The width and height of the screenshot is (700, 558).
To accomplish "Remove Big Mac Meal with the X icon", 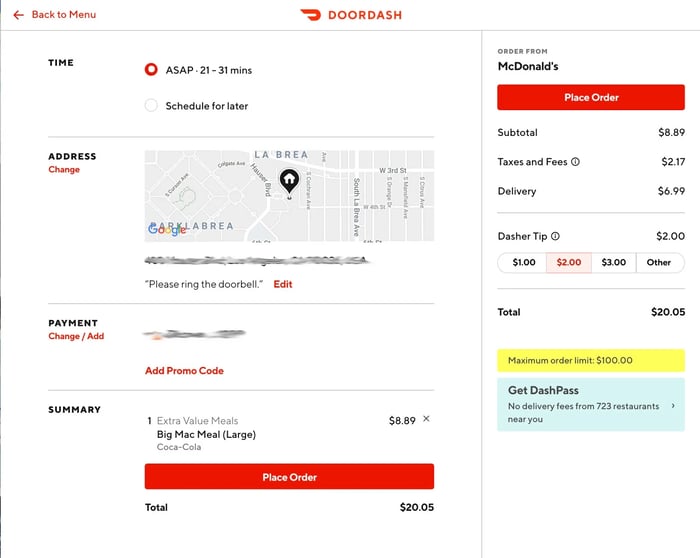I will pos(426,419).
